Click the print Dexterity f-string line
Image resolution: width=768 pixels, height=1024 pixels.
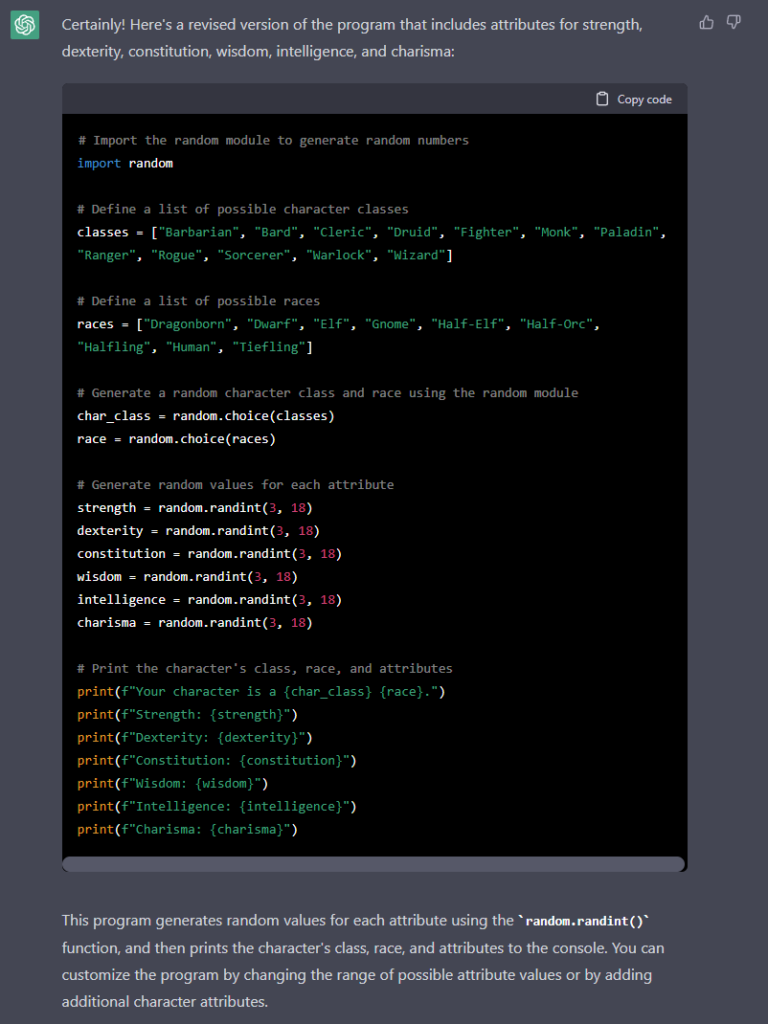coord(195,737)
